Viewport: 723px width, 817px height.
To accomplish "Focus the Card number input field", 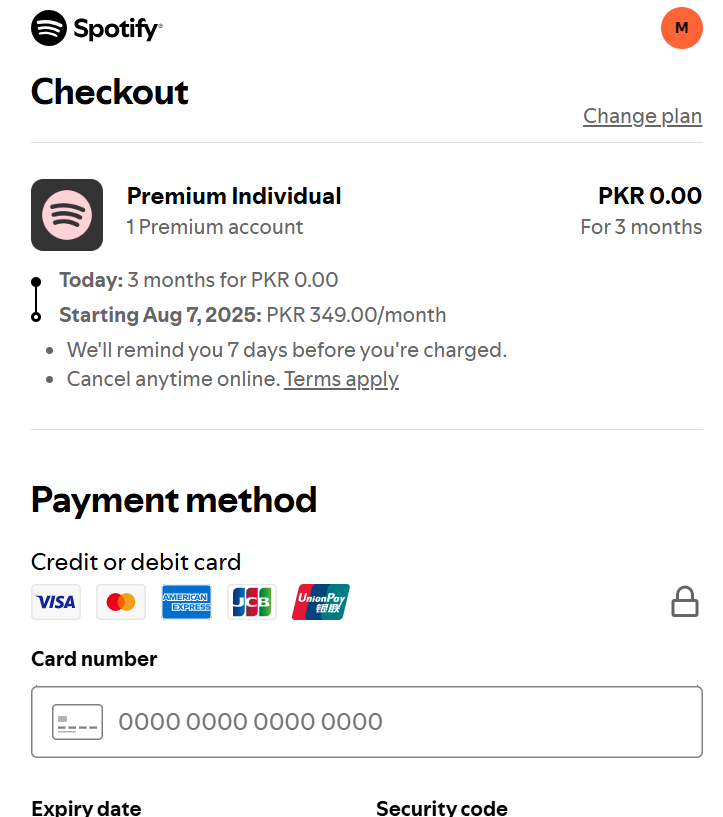I will pyautogui.click(x=367, y=722).
